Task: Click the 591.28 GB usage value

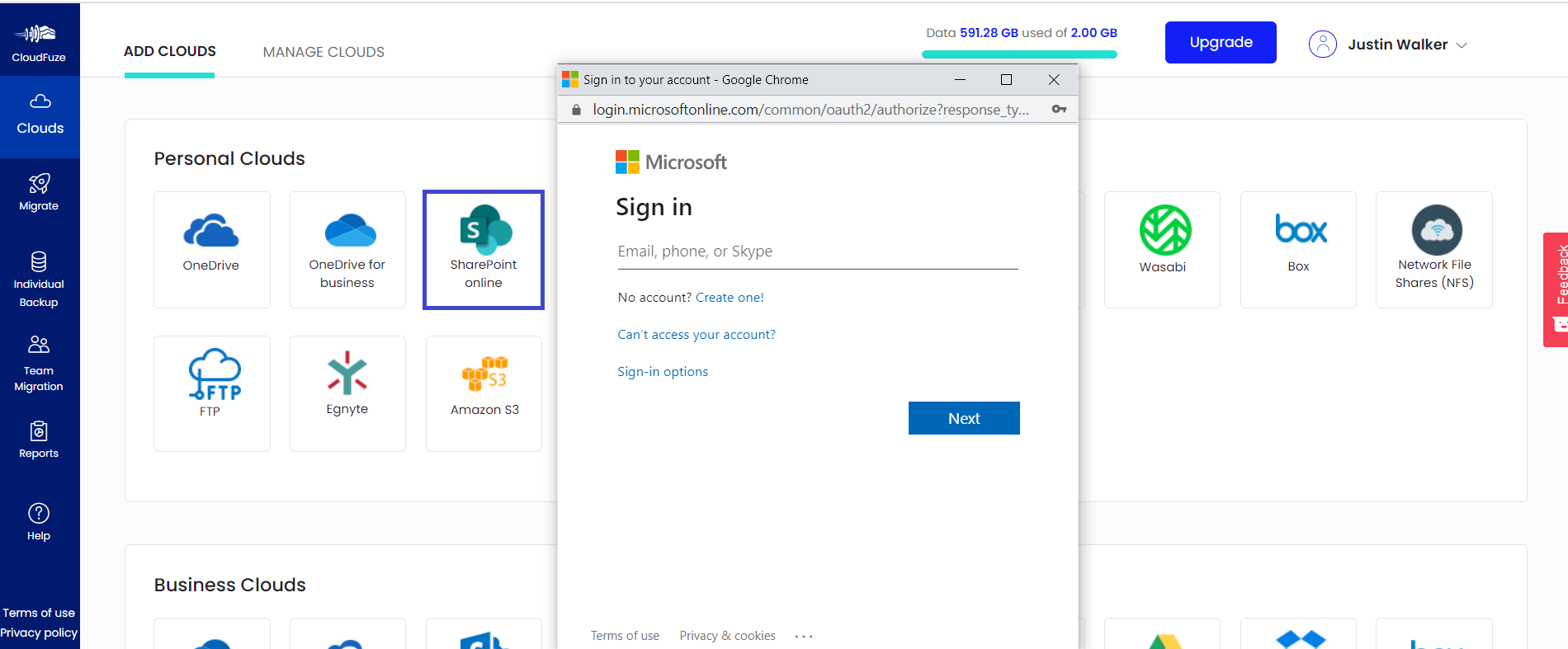Action: [989, 33]
